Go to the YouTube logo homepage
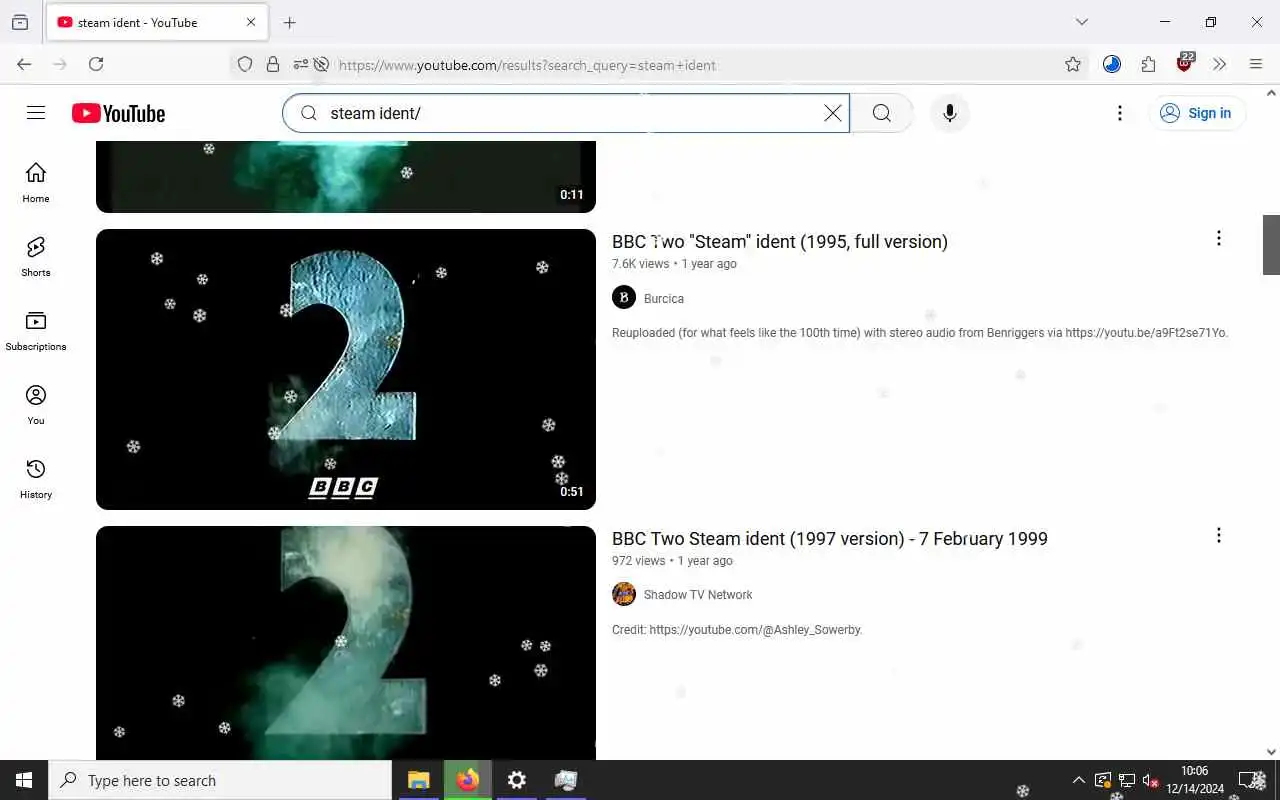Screen dimensions: 1280x800 click(118, 113)
